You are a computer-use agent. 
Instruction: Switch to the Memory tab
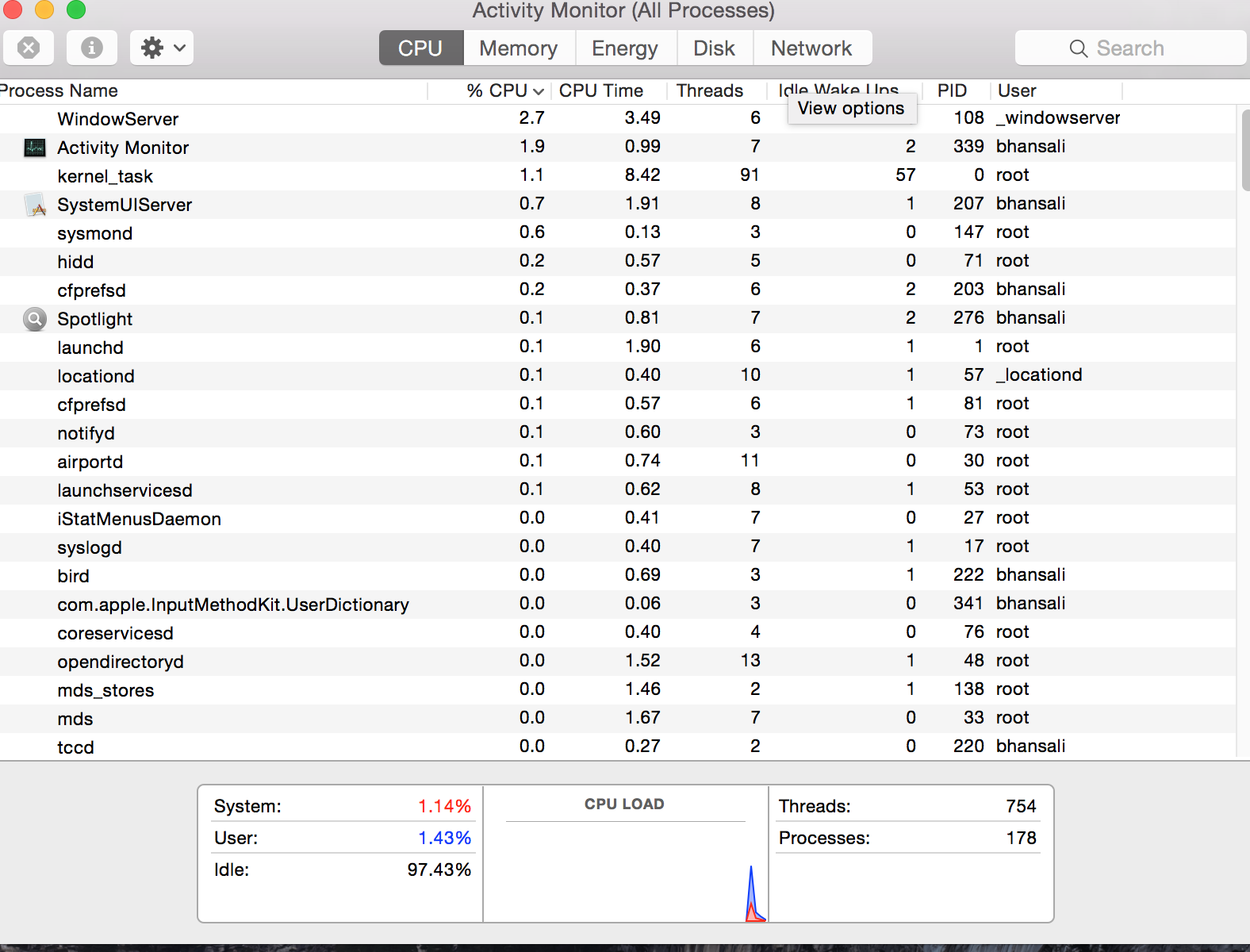click(x=519, y=48)
